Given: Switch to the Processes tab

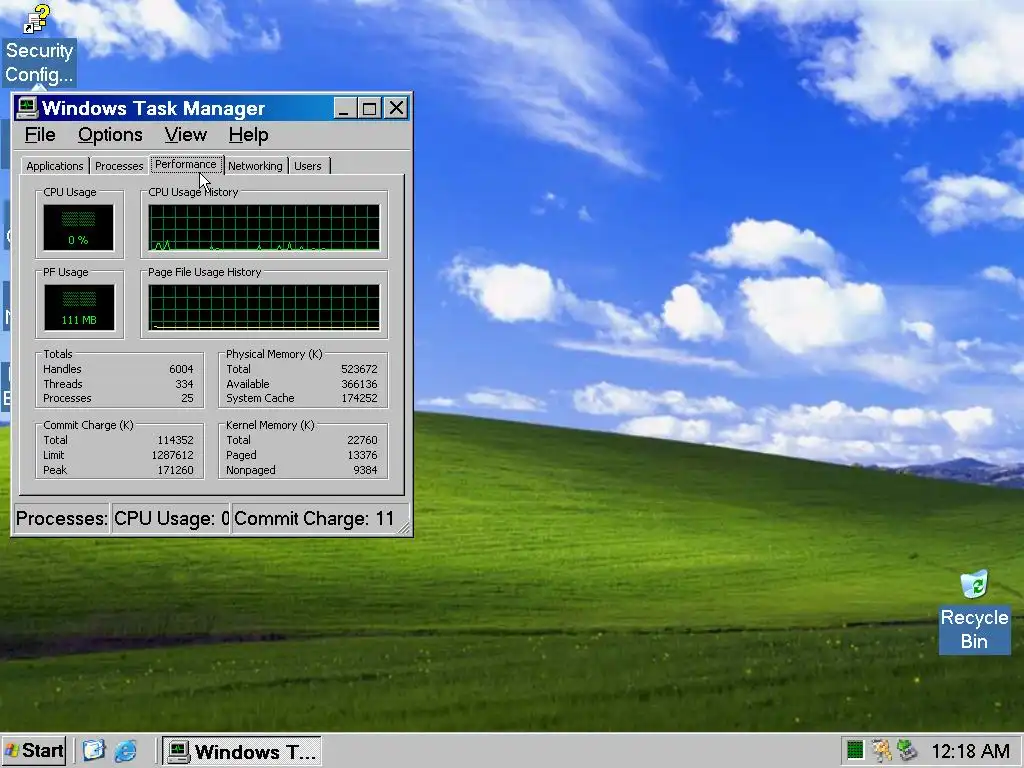Looking at the screenshot, I should tap(119, 166).
